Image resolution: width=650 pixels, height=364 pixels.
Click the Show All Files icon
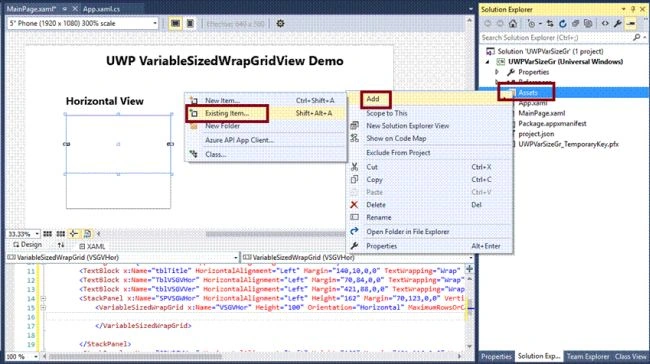point(588,24)
